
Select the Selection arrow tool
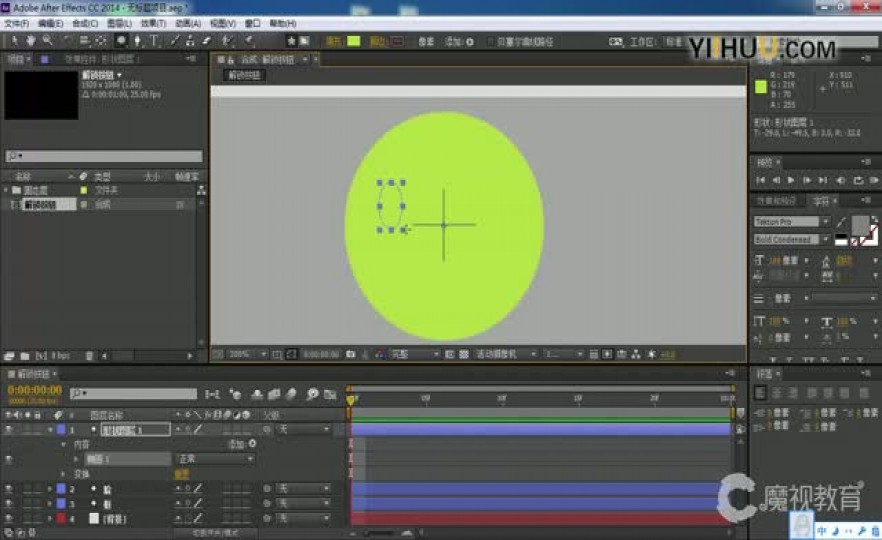point(14,40)
